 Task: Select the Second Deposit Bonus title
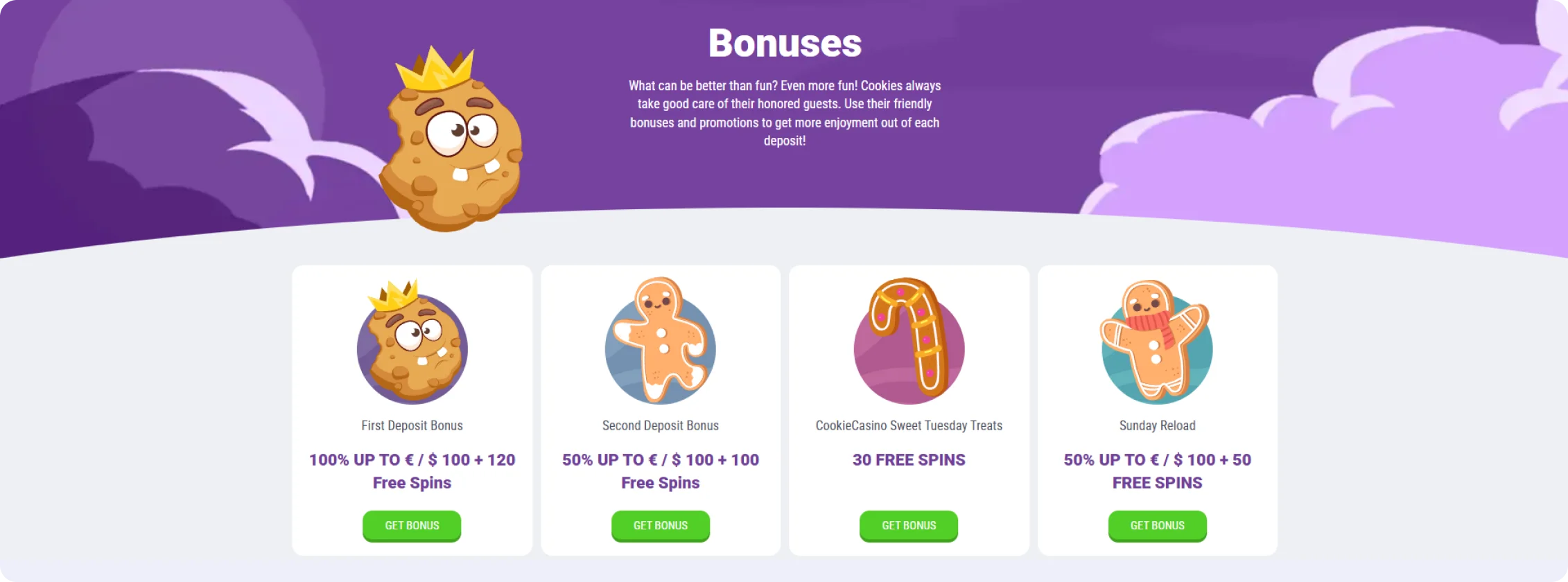[661, 425]
